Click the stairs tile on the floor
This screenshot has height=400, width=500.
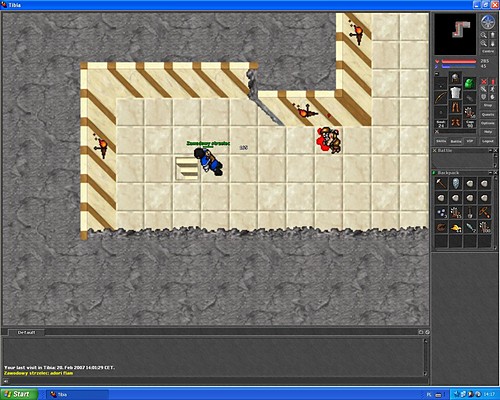pos(187,169)
